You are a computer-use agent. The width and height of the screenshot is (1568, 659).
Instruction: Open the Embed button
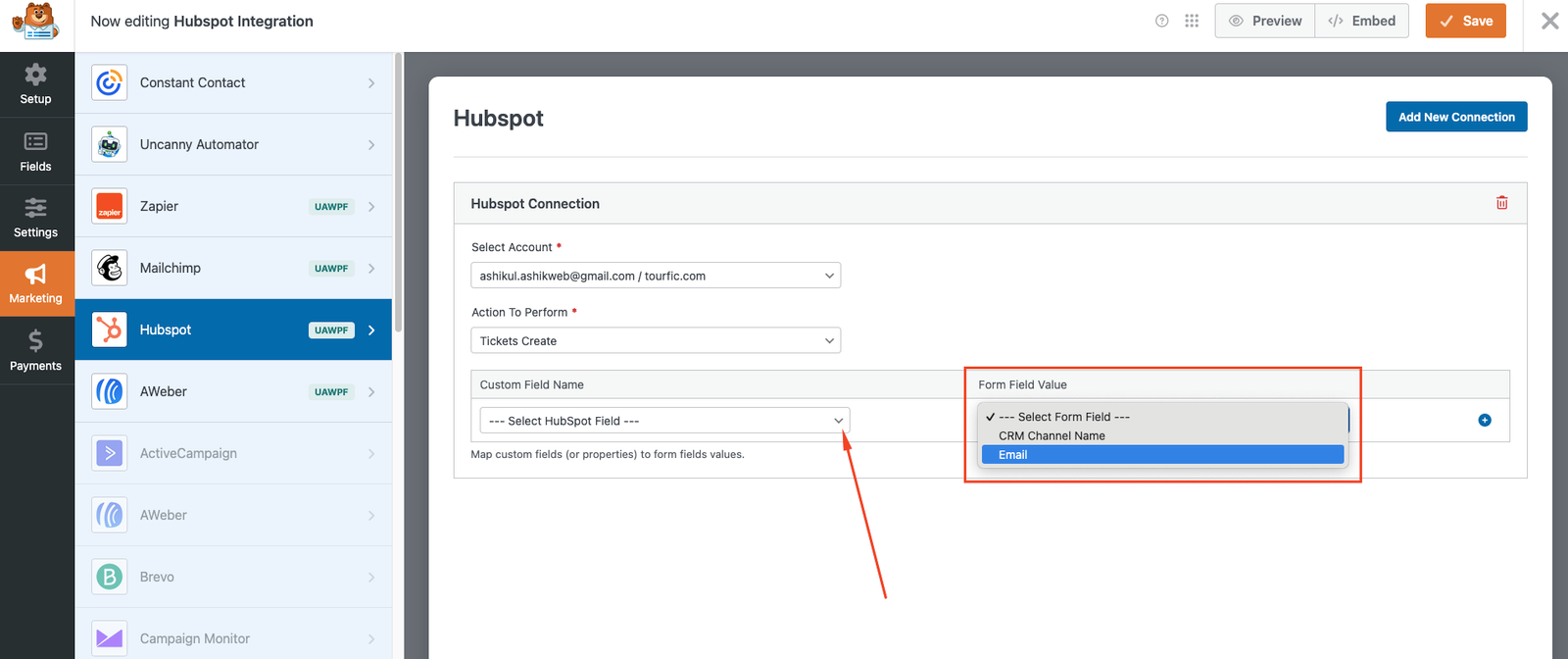(x=1361, y=21)
